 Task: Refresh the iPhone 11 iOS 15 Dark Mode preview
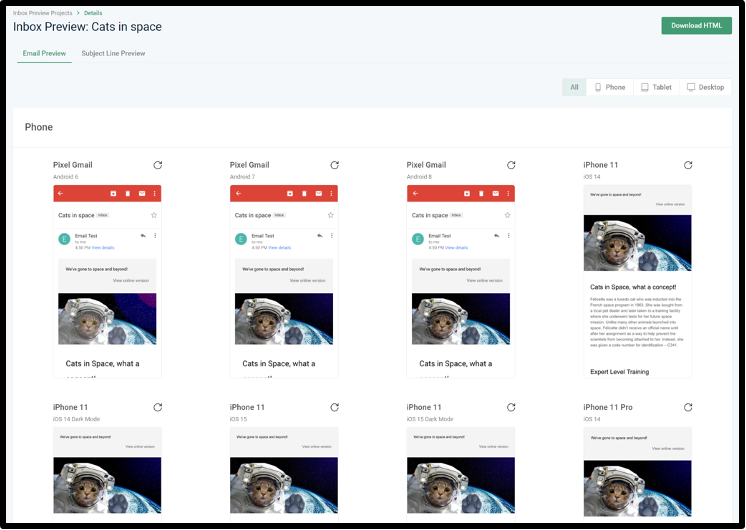511,407
